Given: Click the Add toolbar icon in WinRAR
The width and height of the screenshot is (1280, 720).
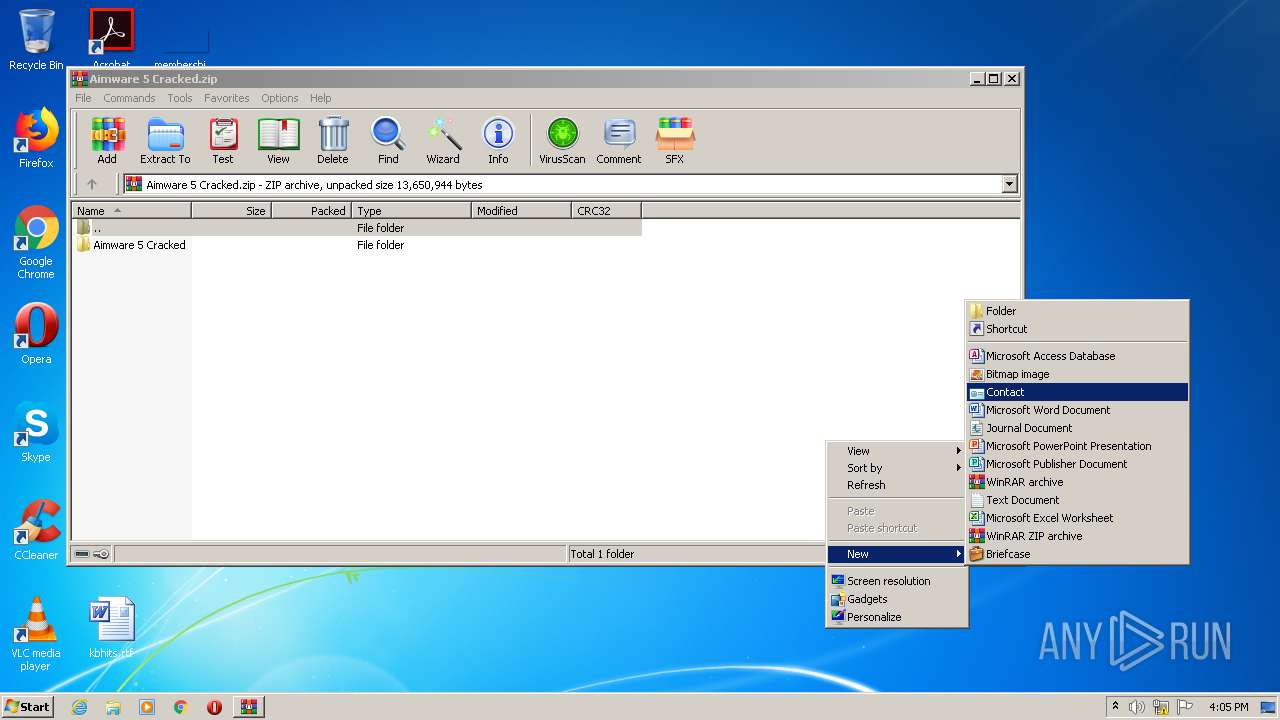Looking at the screenshot, I should coord(107,140).
